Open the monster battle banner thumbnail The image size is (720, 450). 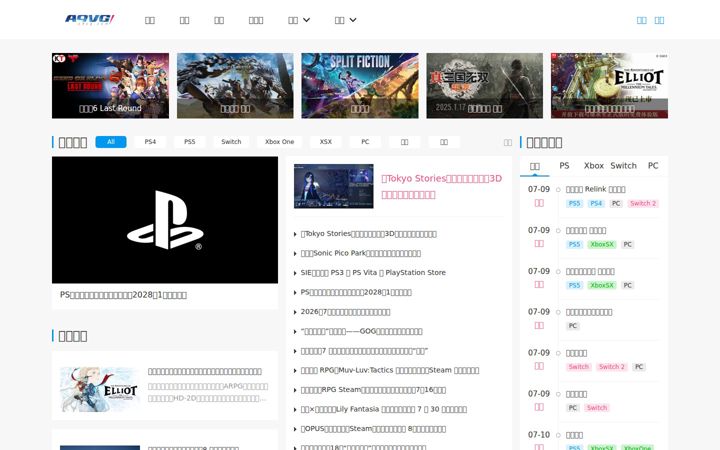click(235, 85)
